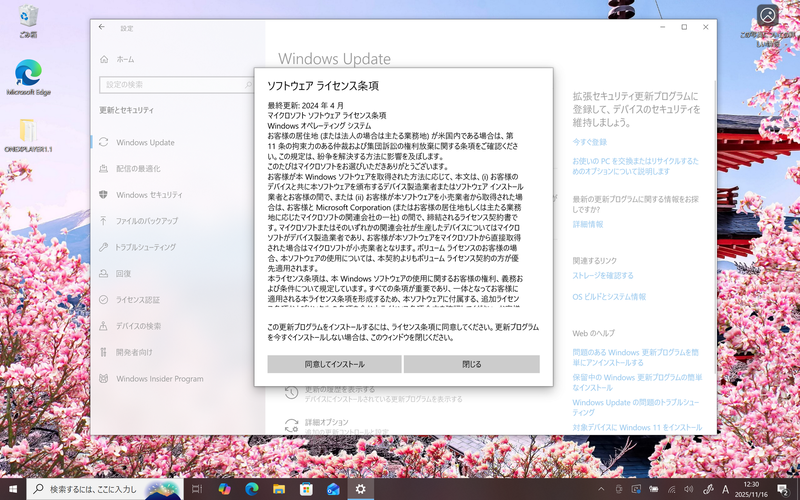This screenshot has width=800, height=500.
Task: Click the 閉じる button in license dialog
Action: [471, 364]
